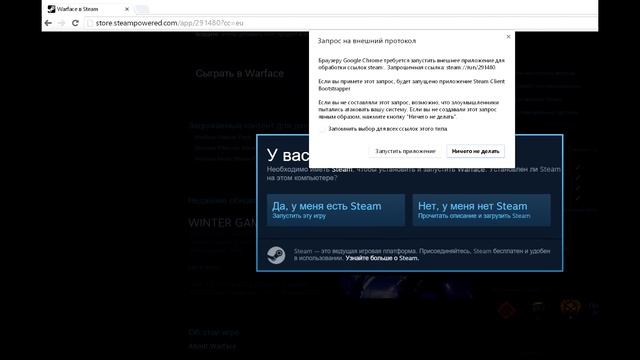Click Запустить приложение button
The image size is (640, 360).
coord(405,151)
